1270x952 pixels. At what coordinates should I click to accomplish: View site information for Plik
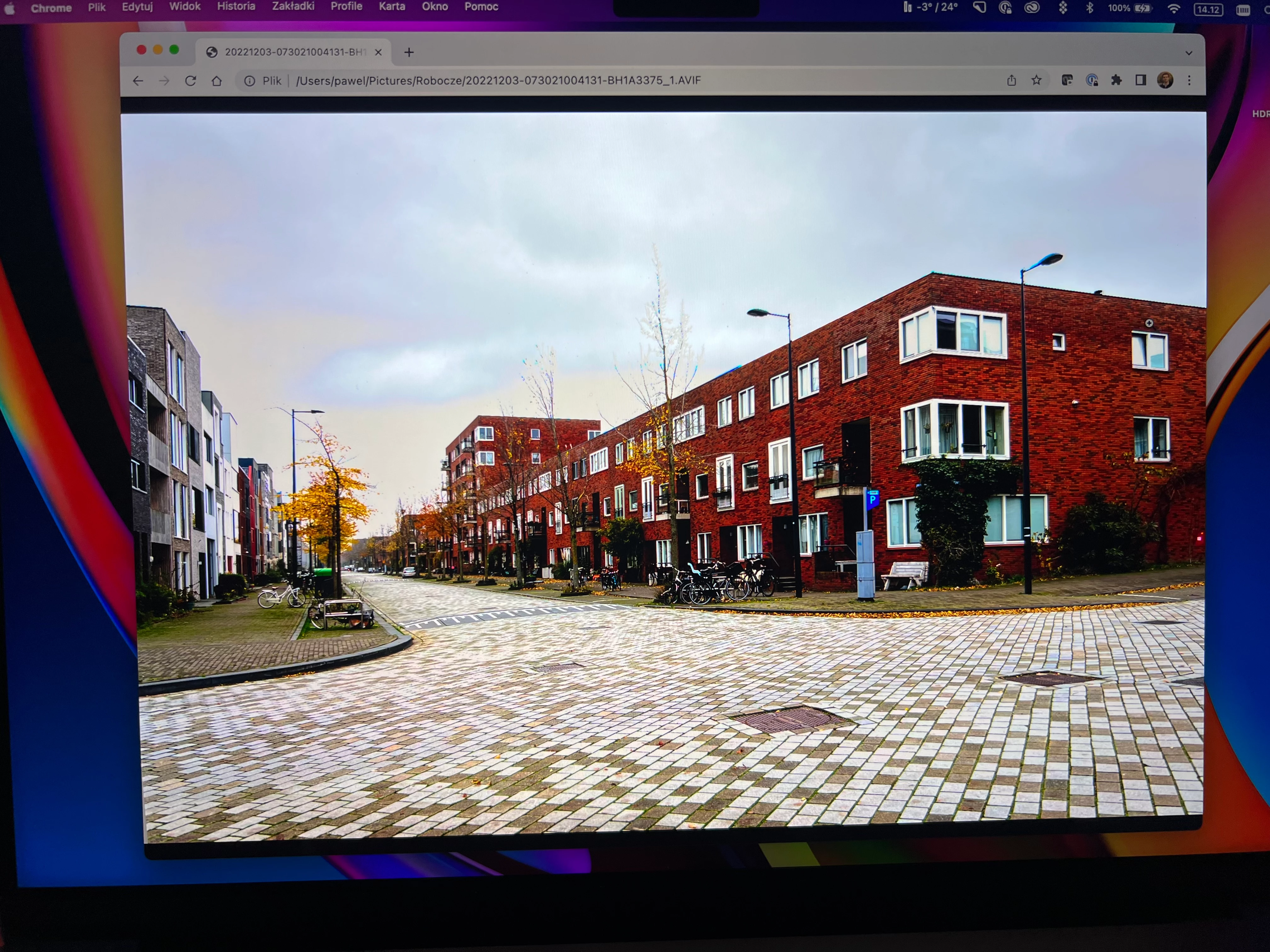pos(250,81)
